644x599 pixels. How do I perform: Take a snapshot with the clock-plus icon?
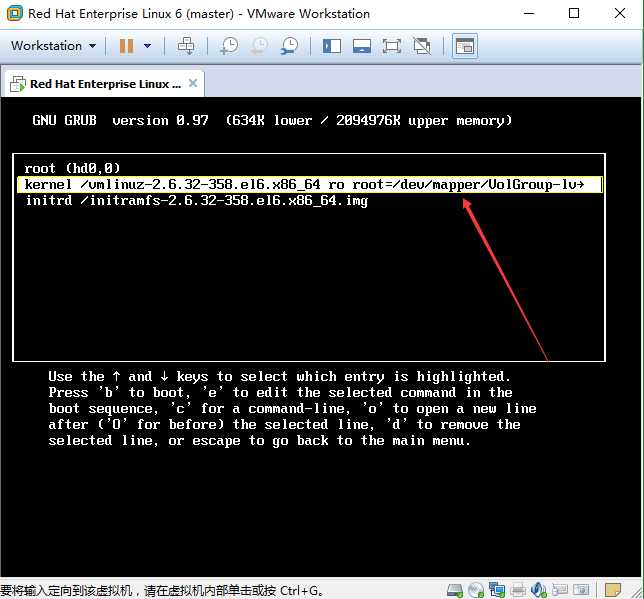point(228,46)
